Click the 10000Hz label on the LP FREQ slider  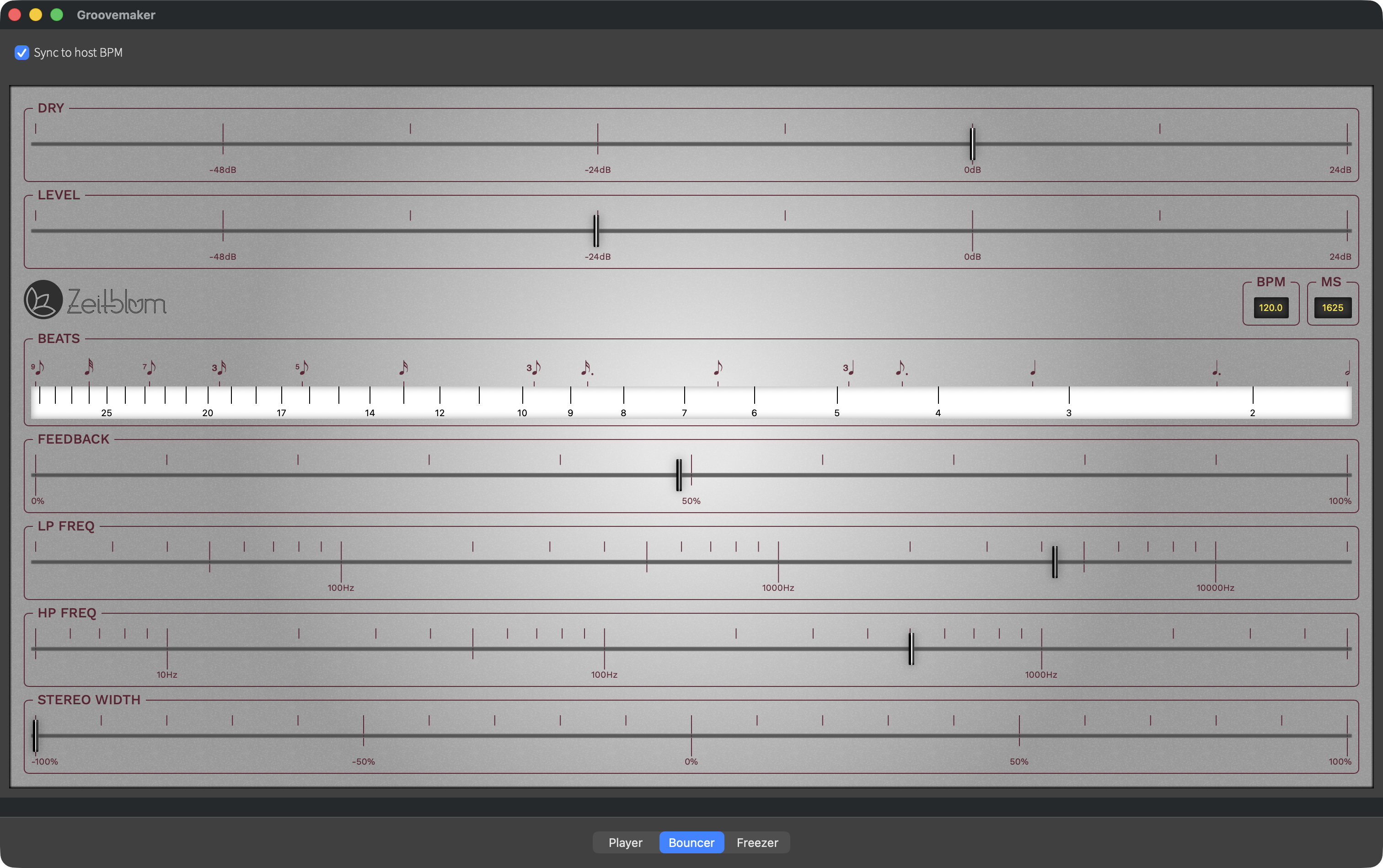point(1215,588)
